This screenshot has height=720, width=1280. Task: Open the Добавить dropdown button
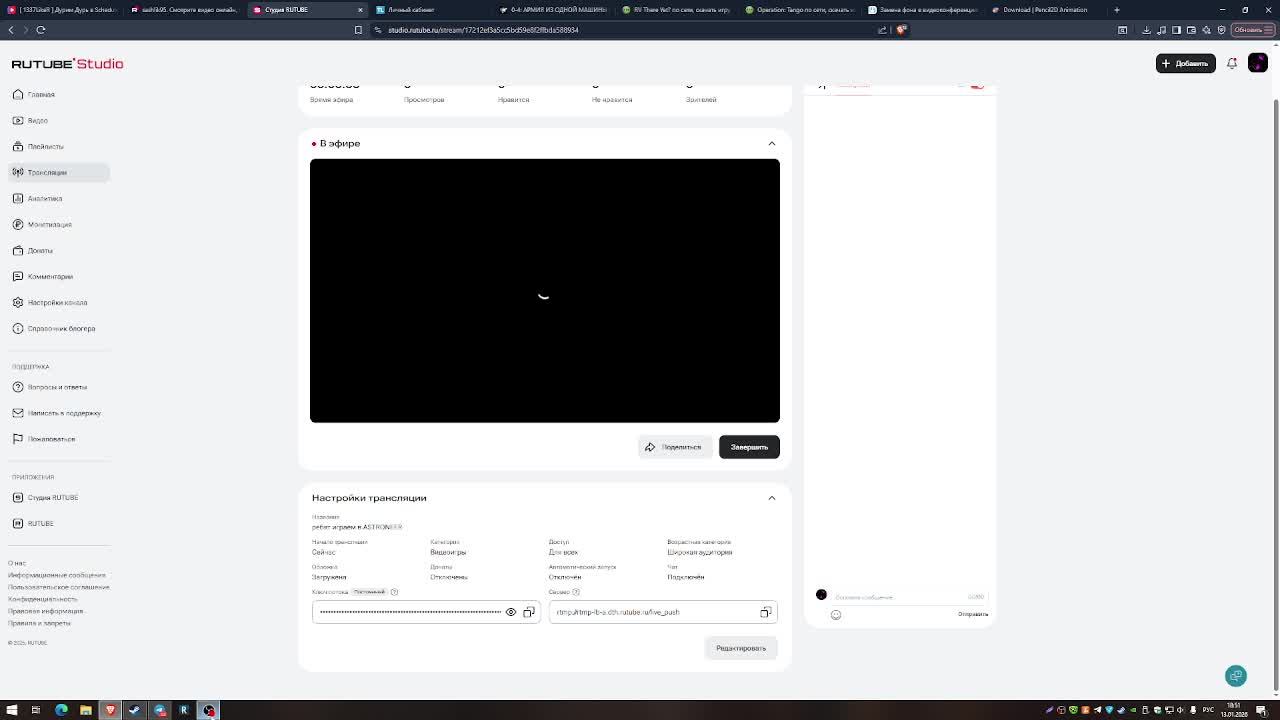[x=1186, y=63]
